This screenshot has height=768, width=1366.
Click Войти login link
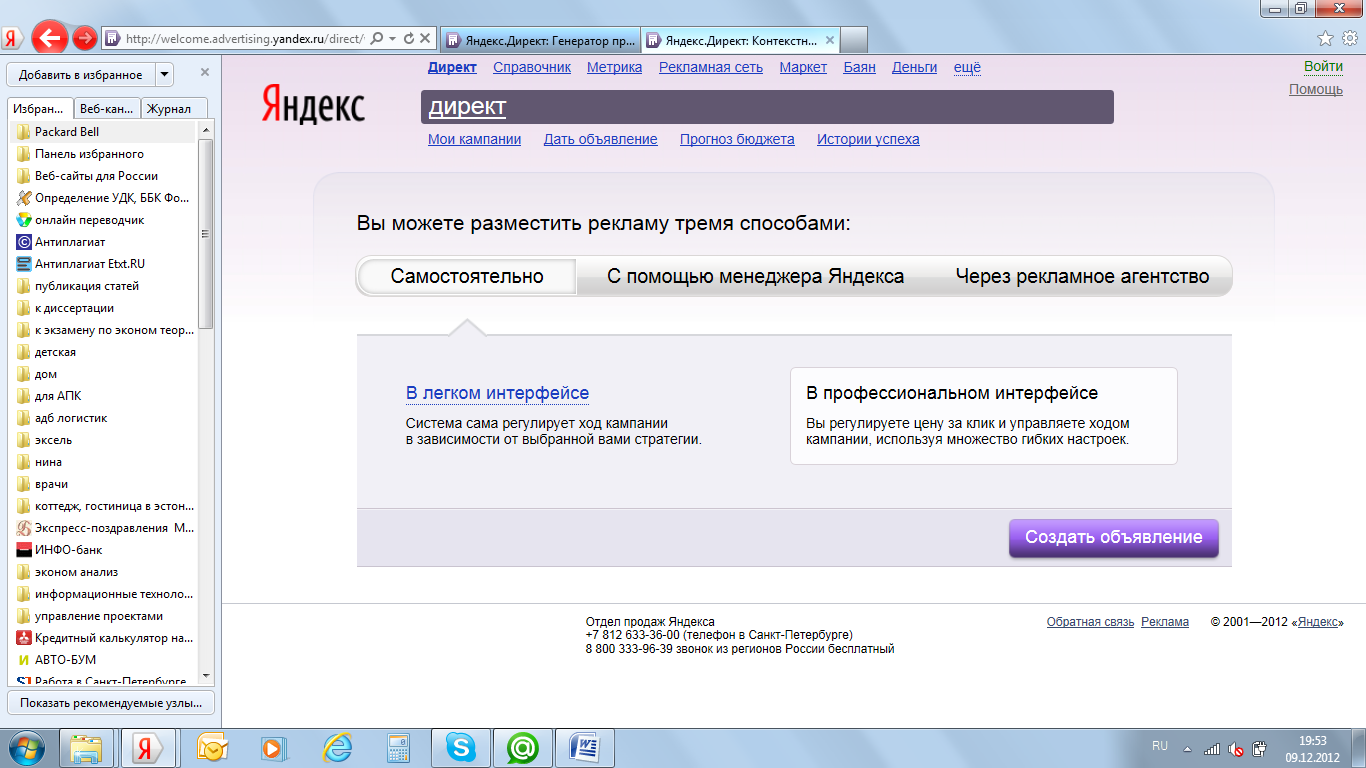(x=1323, y=66)
